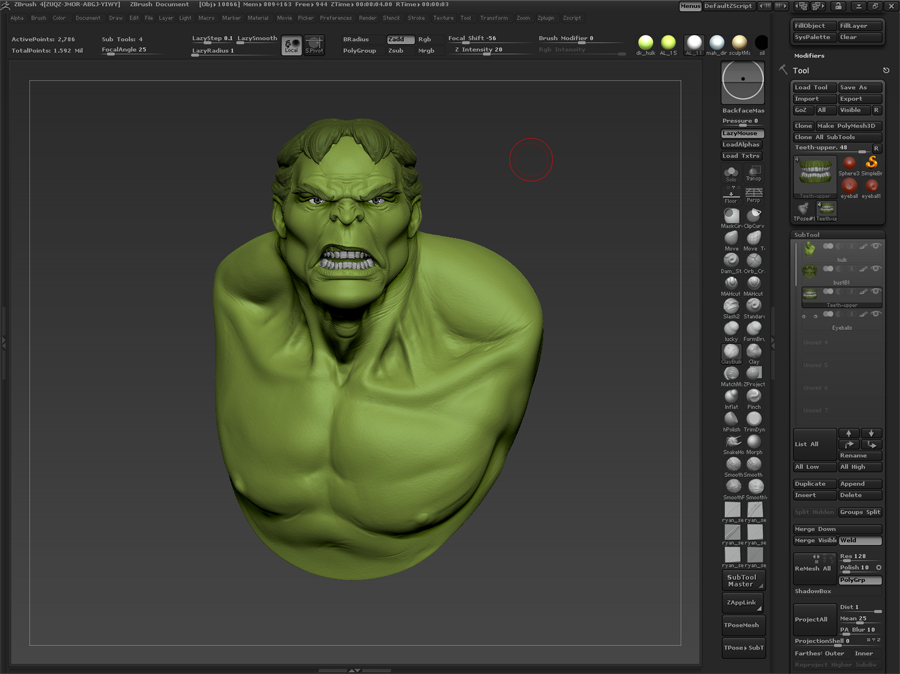Select the Standard brush
This screenshot has height=674, width=900.
(754, 306)
